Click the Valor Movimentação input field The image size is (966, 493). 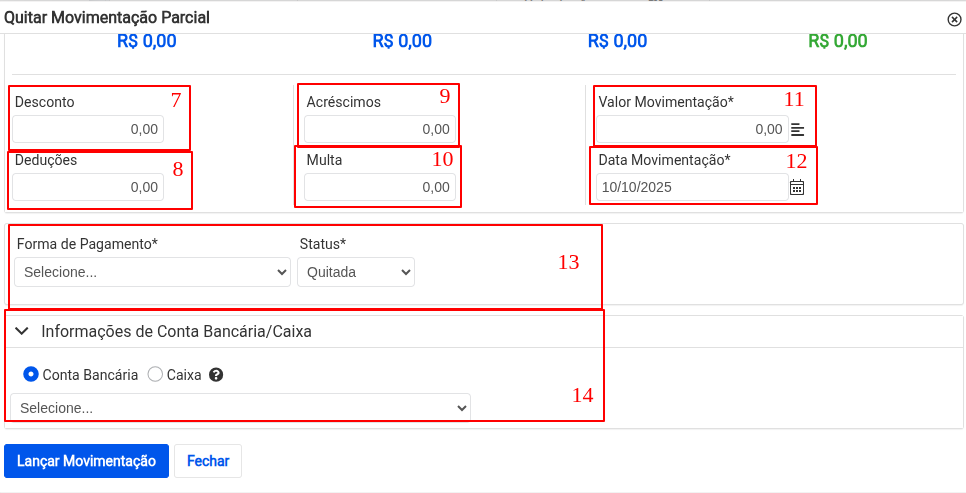point(691,129)
